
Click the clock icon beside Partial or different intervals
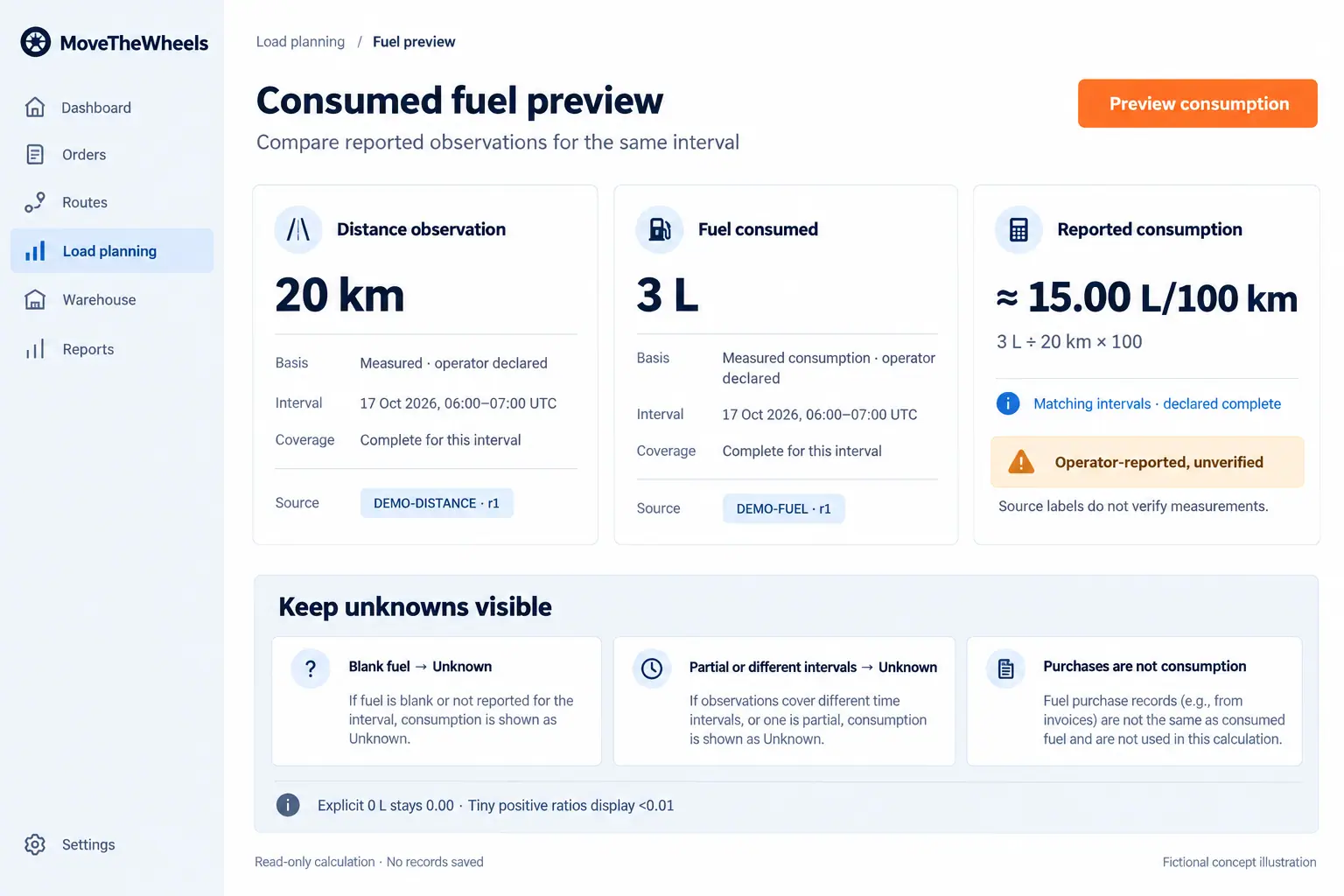(652, 668)
